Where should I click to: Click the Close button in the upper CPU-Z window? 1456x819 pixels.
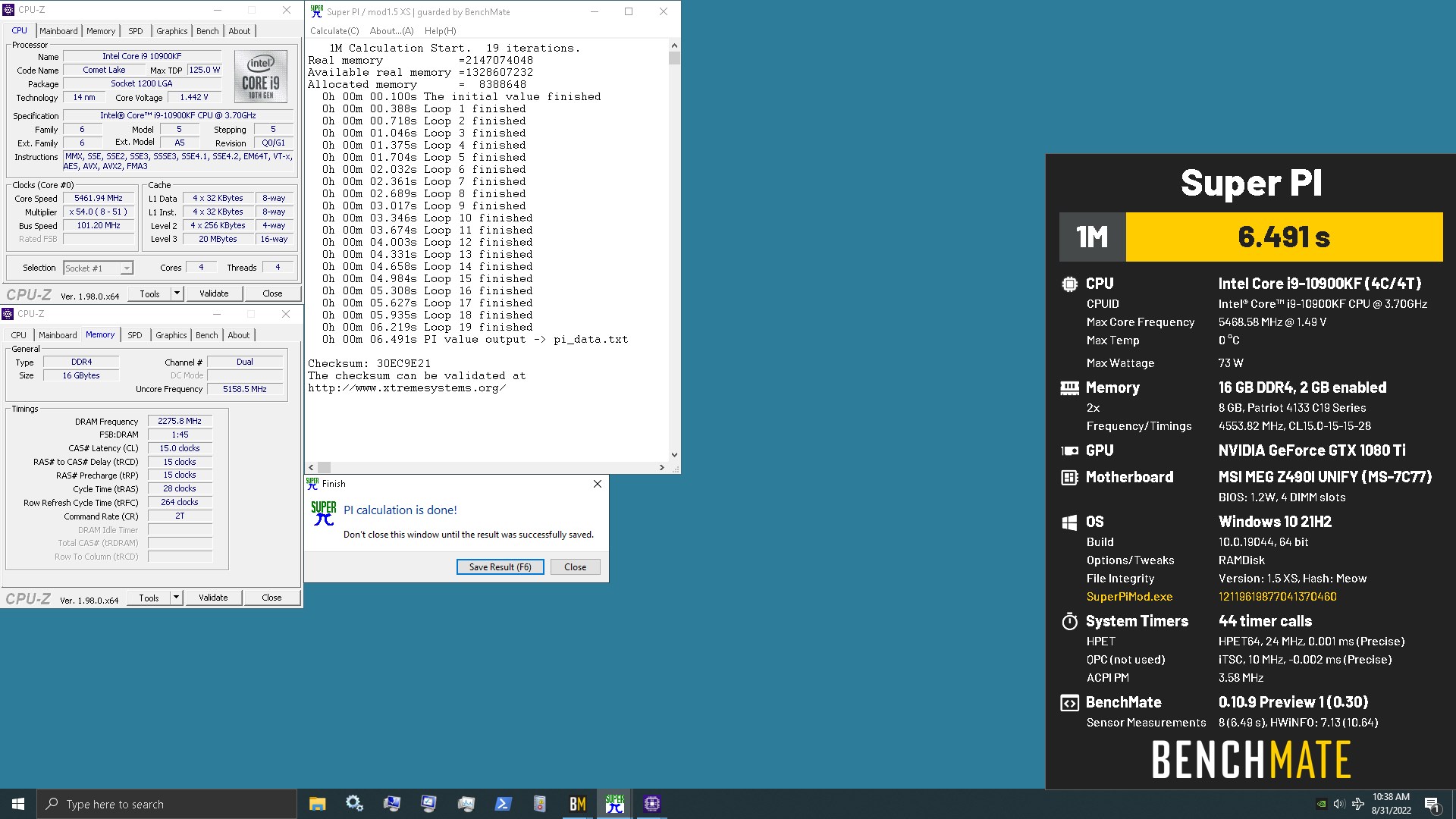272,293
